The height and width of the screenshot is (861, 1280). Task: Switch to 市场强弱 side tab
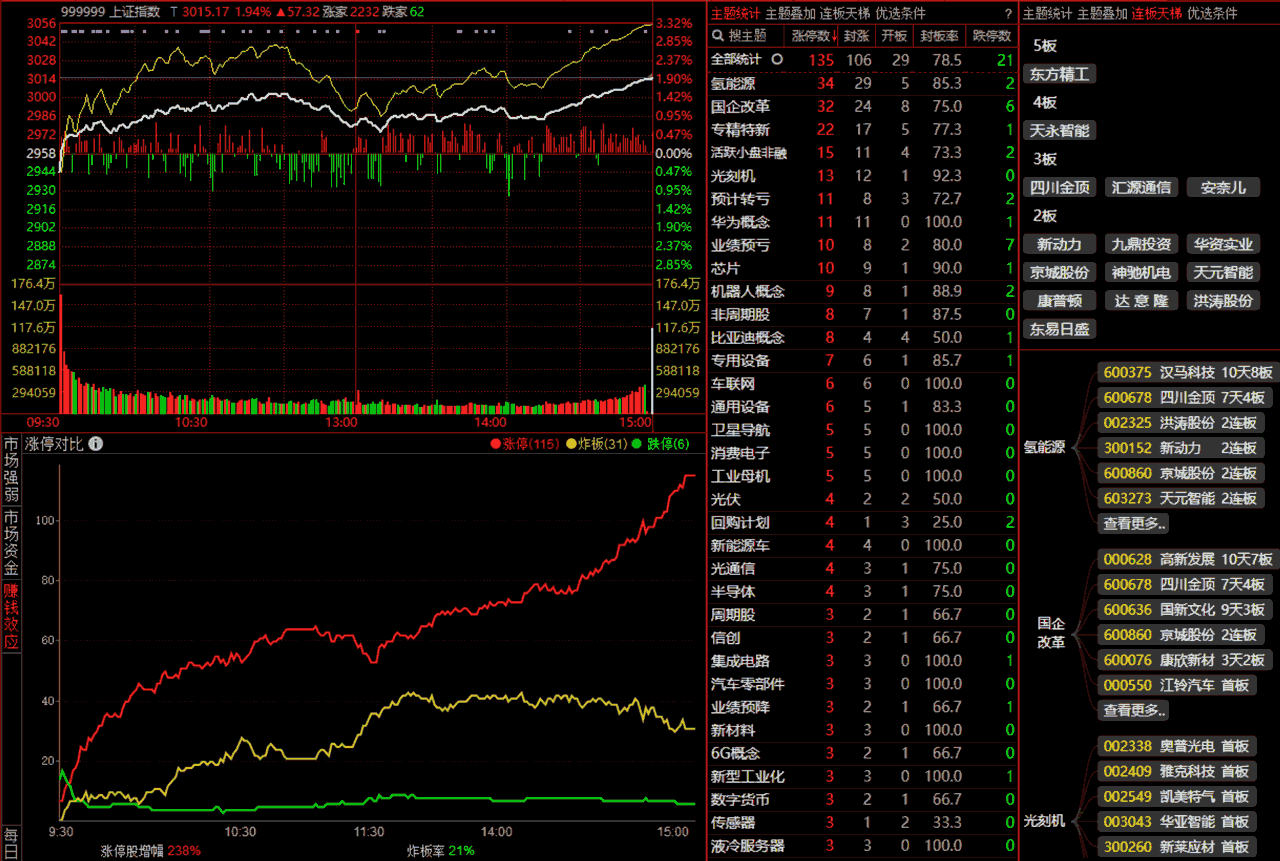pyautogui.click(x=11, y=470)
